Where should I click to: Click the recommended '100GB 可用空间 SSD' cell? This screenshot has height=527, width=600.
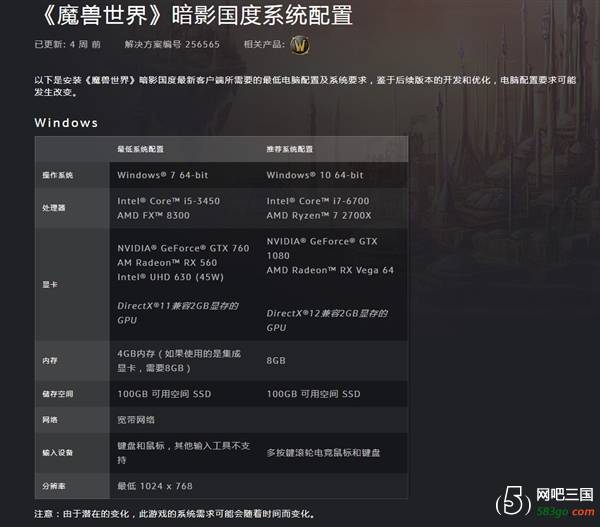tap(313, 394)
